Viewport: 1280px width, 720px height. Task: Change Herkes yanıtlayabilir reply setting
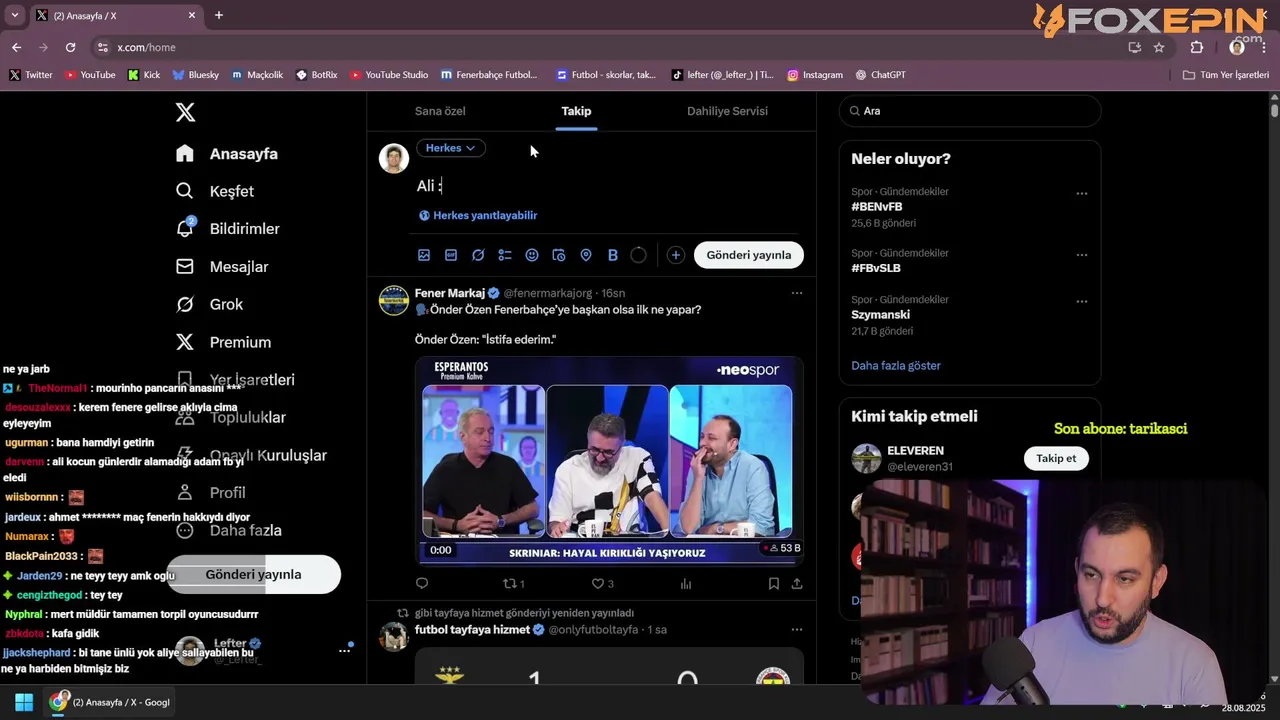click(x=478, y=215)
